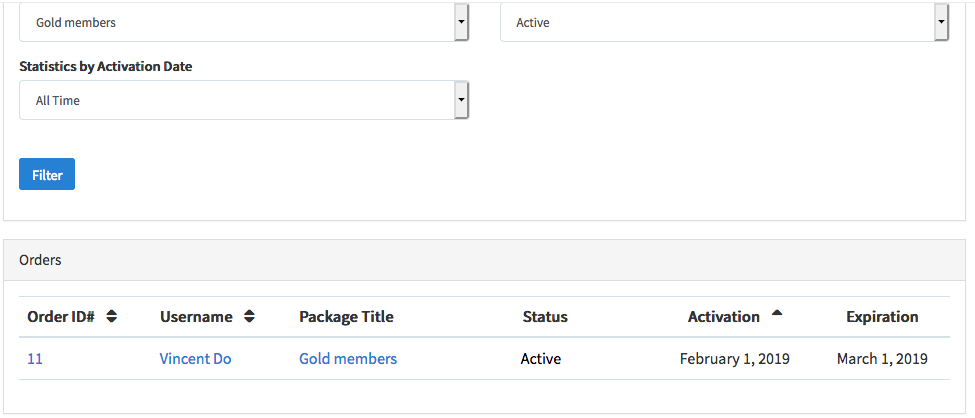Click the Orders panel heading
975x418 pixels.
(x=40, y=260)
